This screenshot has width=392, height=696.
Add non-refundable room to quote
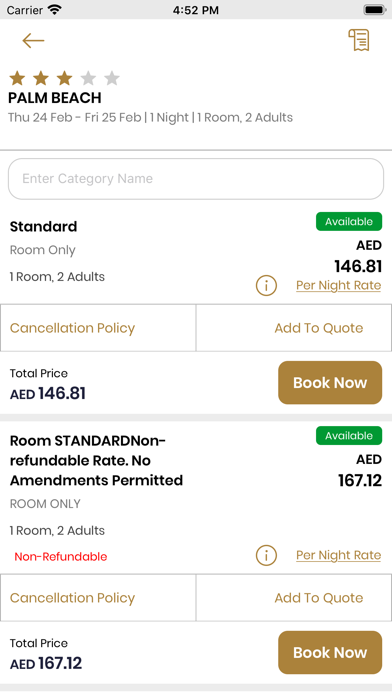coord(294,598)
